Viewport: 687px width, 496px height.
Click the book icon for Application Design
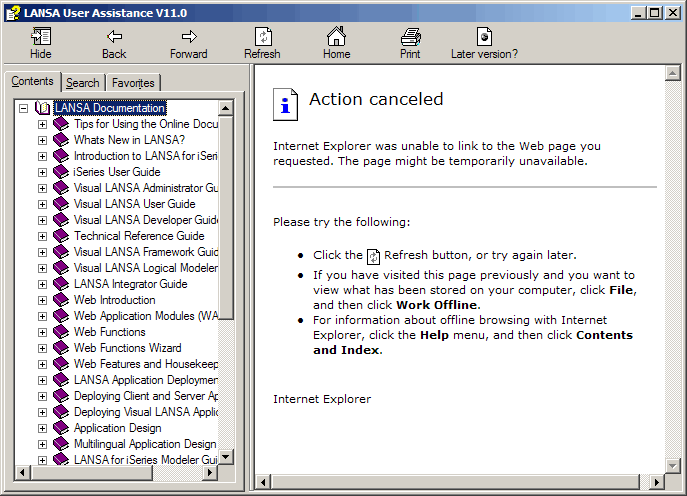(x=61, y=428)
